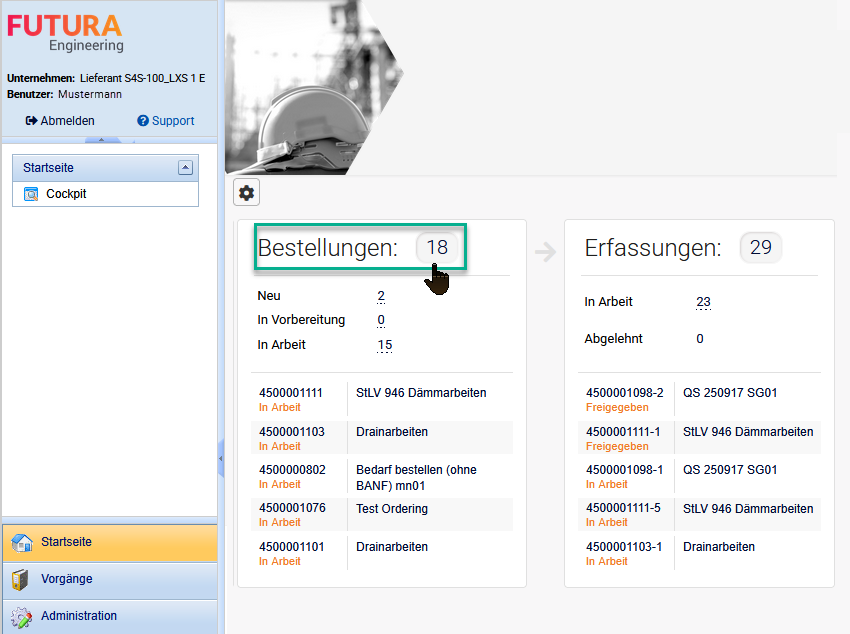Image resolution: width=850 pixels, height=634 pixels.
Task: Click the gear settings icon
Action: [x=246, y=193]
